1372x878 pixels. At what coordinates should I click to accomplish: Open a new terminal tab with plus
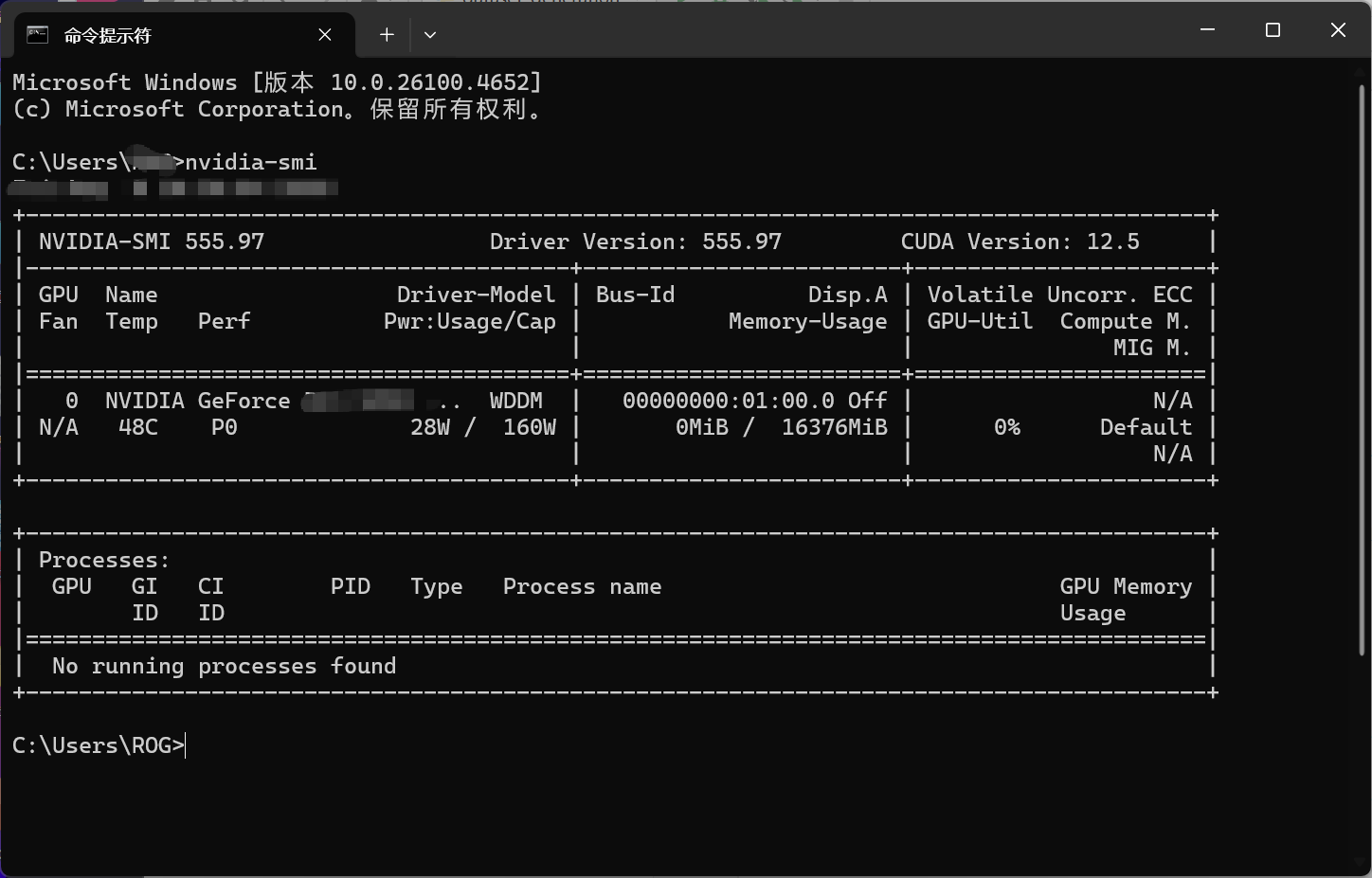(x=387, y=35)
